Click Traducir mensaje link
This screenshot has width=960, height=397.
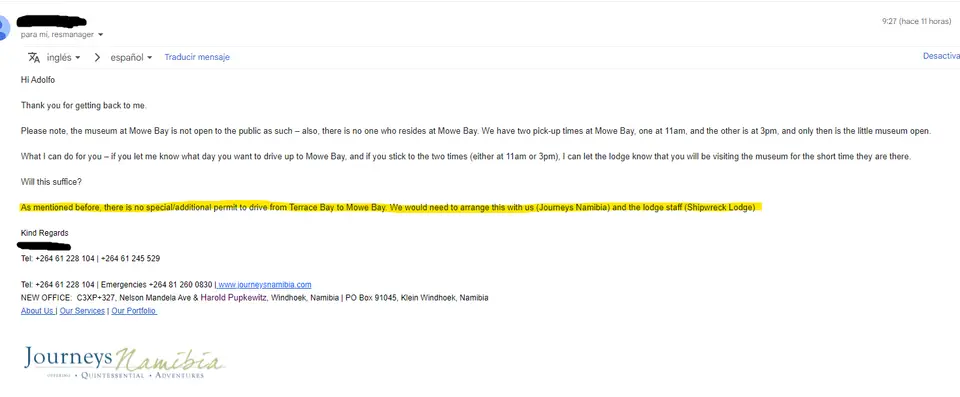197,57
